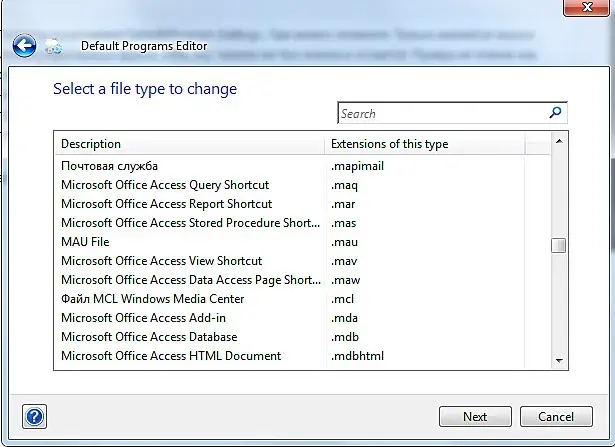Click the Next button

[475, 416]
